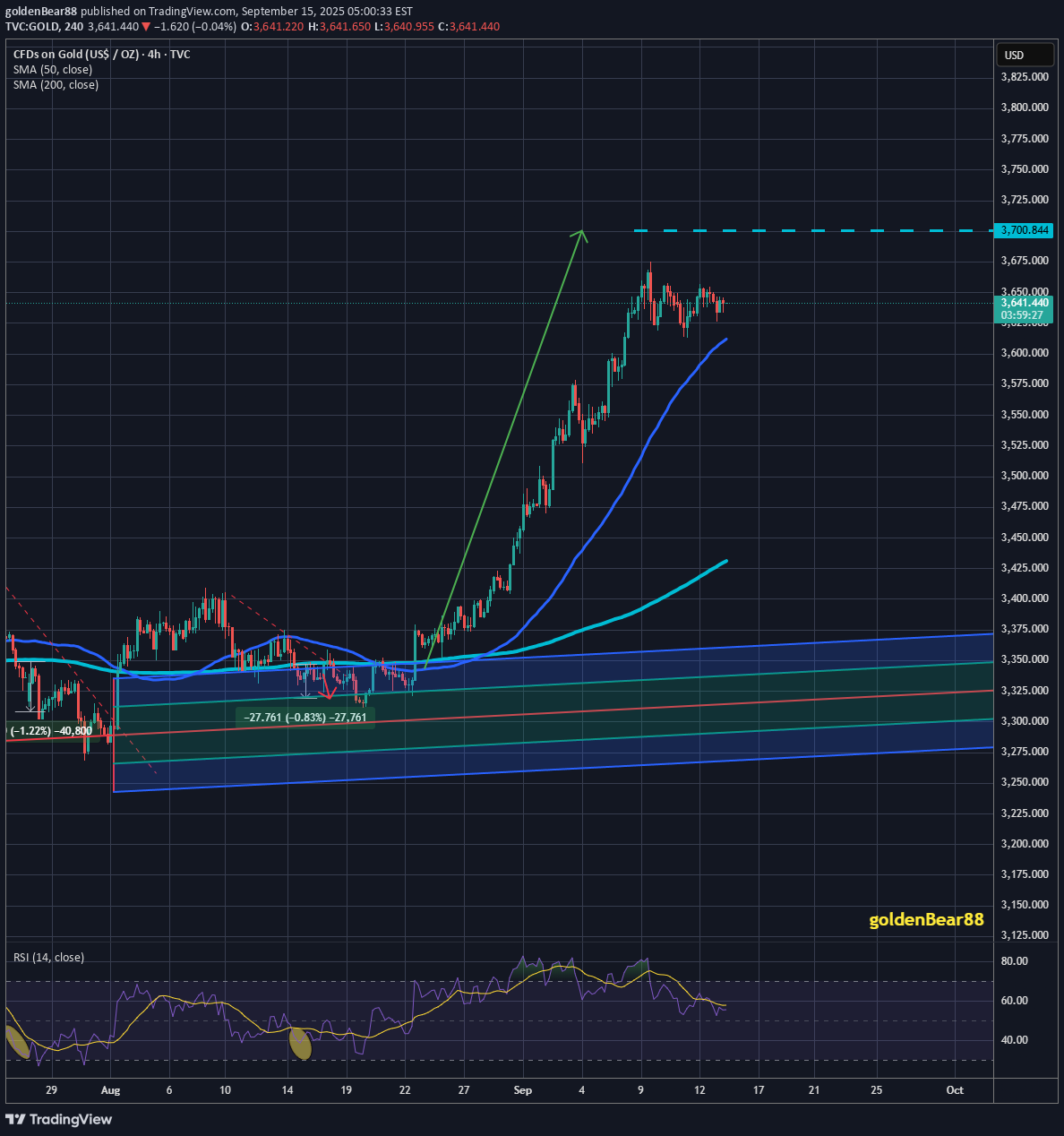
Task: Click the RSI 40.00 scale label
Action: coord(1015,1040)
